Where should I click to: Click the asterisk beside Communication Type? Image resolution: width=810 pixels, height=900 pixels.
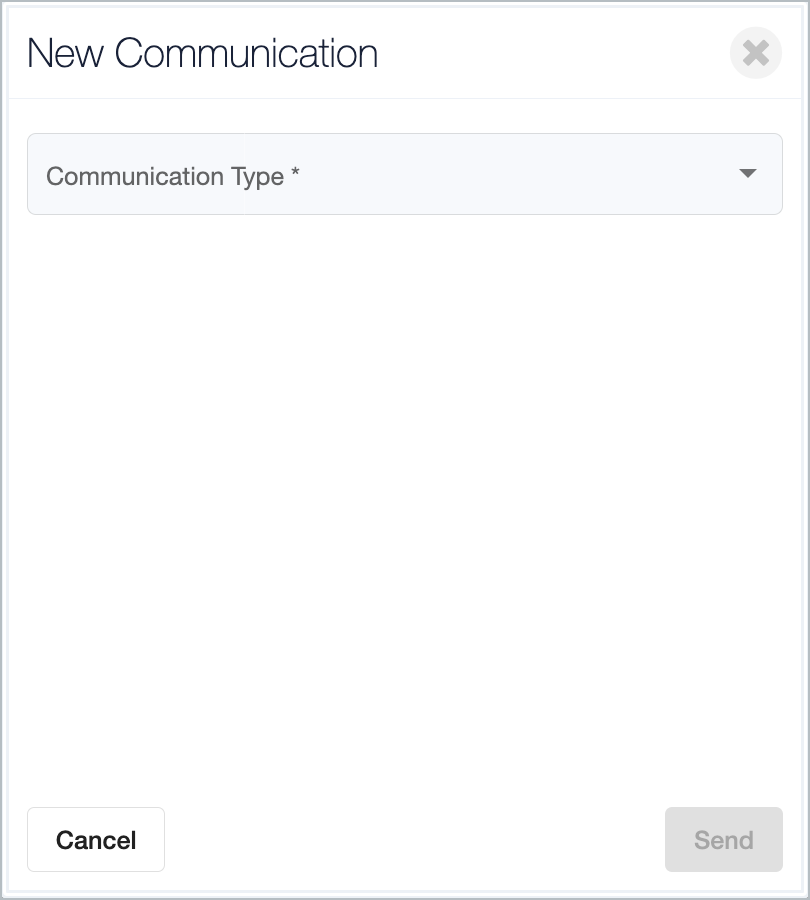pyautogui.click(x=295, y=172)
